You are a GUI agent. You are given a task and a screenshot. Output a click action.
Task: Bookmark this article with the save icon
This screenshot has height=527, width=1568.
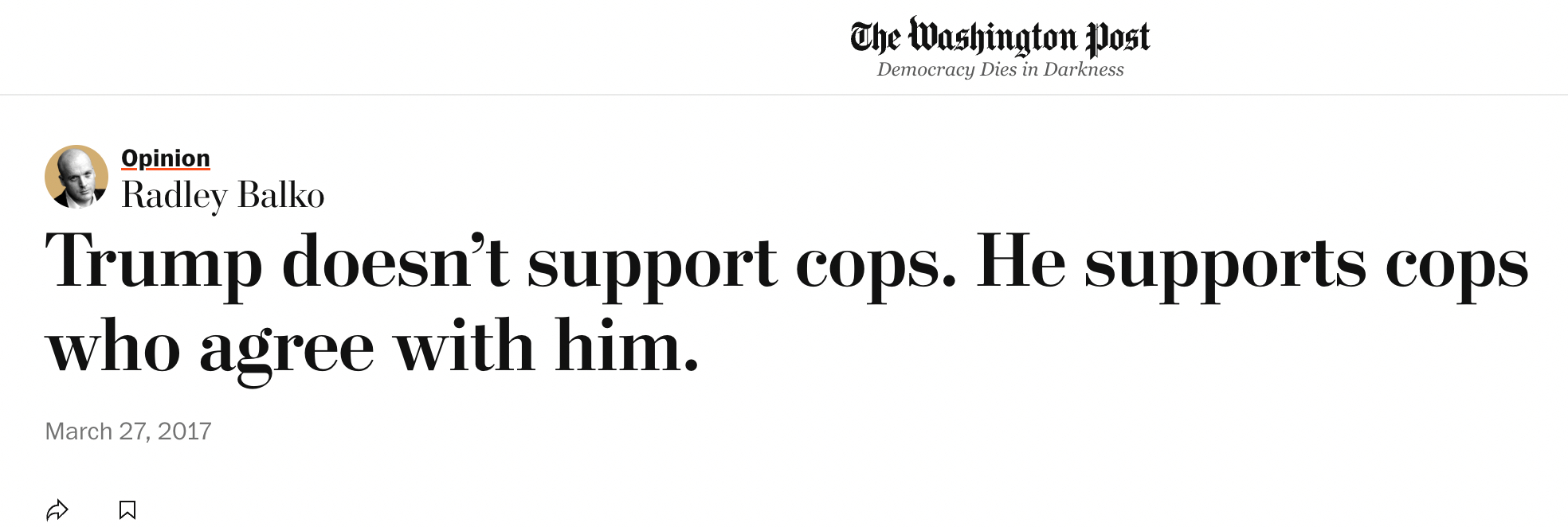(x=127, y=509)
